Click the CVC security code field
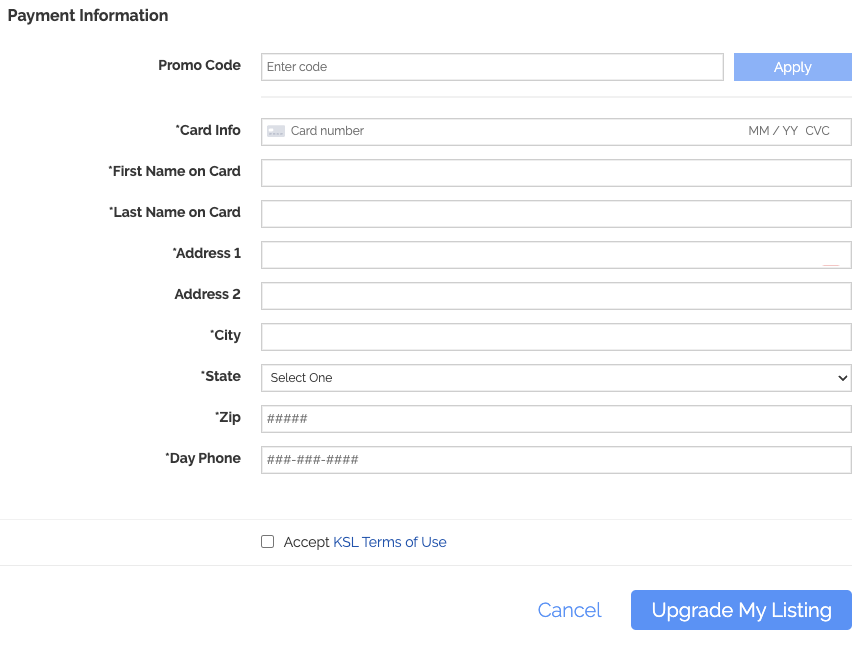The image size is (868, 653). click(x=818, y=131)
